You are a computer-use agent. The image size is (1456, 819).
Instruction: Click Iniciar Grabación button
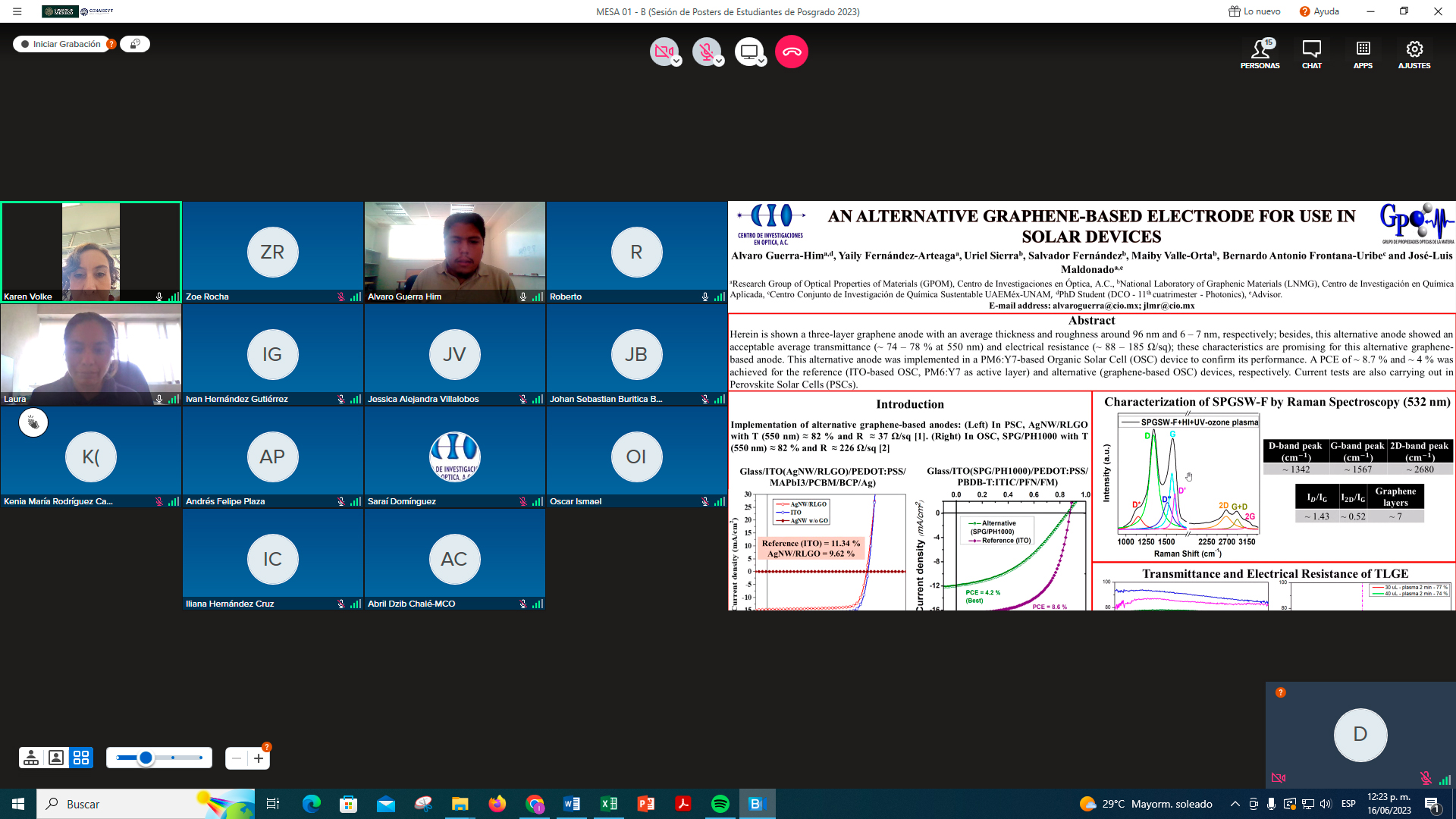coord(61,44)
